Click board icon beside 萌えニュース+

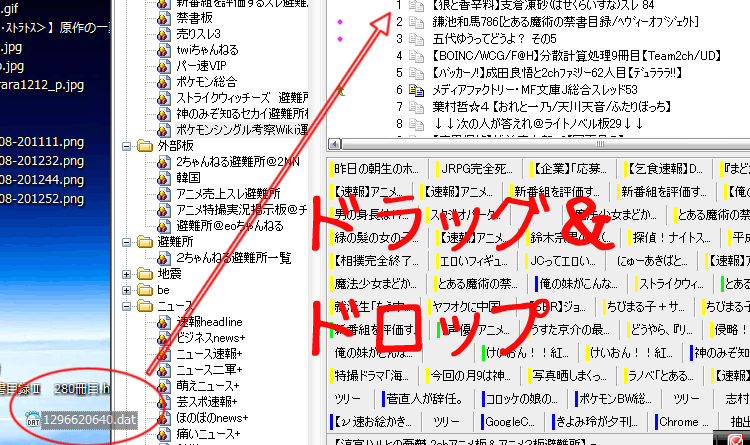[x=164, y=386]
